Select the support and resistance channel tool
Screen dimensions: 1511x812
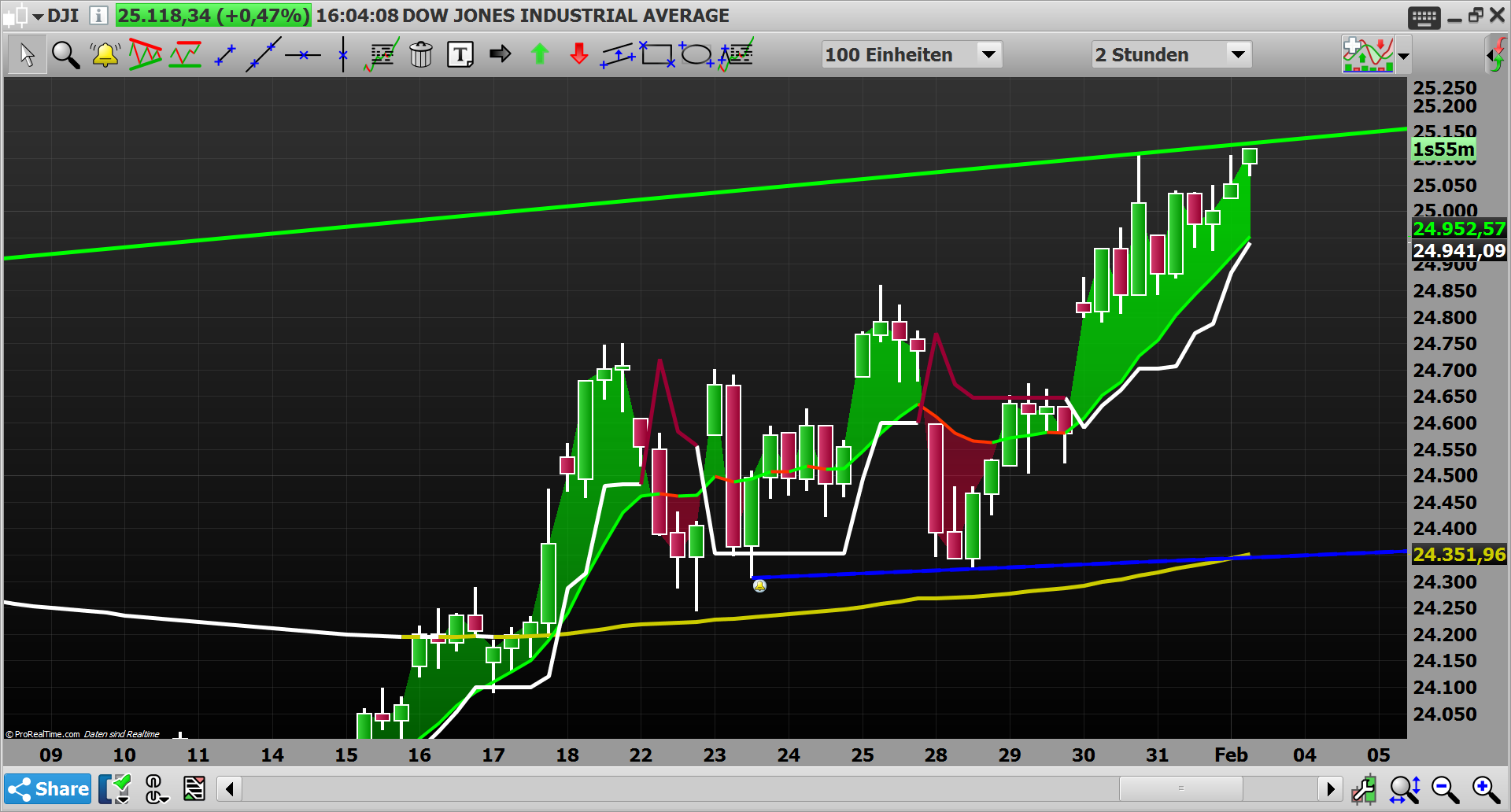(185, 55)
